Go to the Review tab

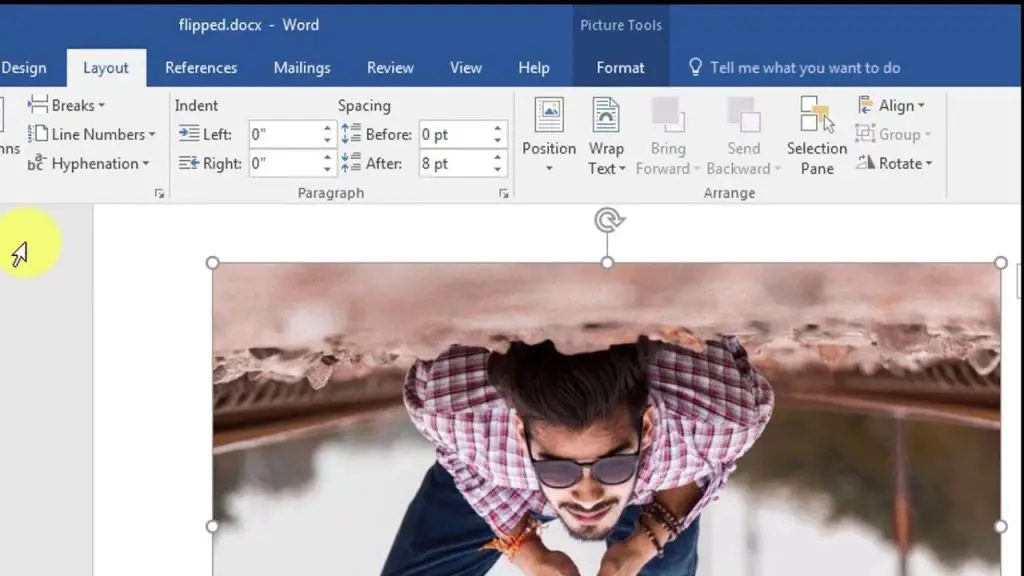390,68
